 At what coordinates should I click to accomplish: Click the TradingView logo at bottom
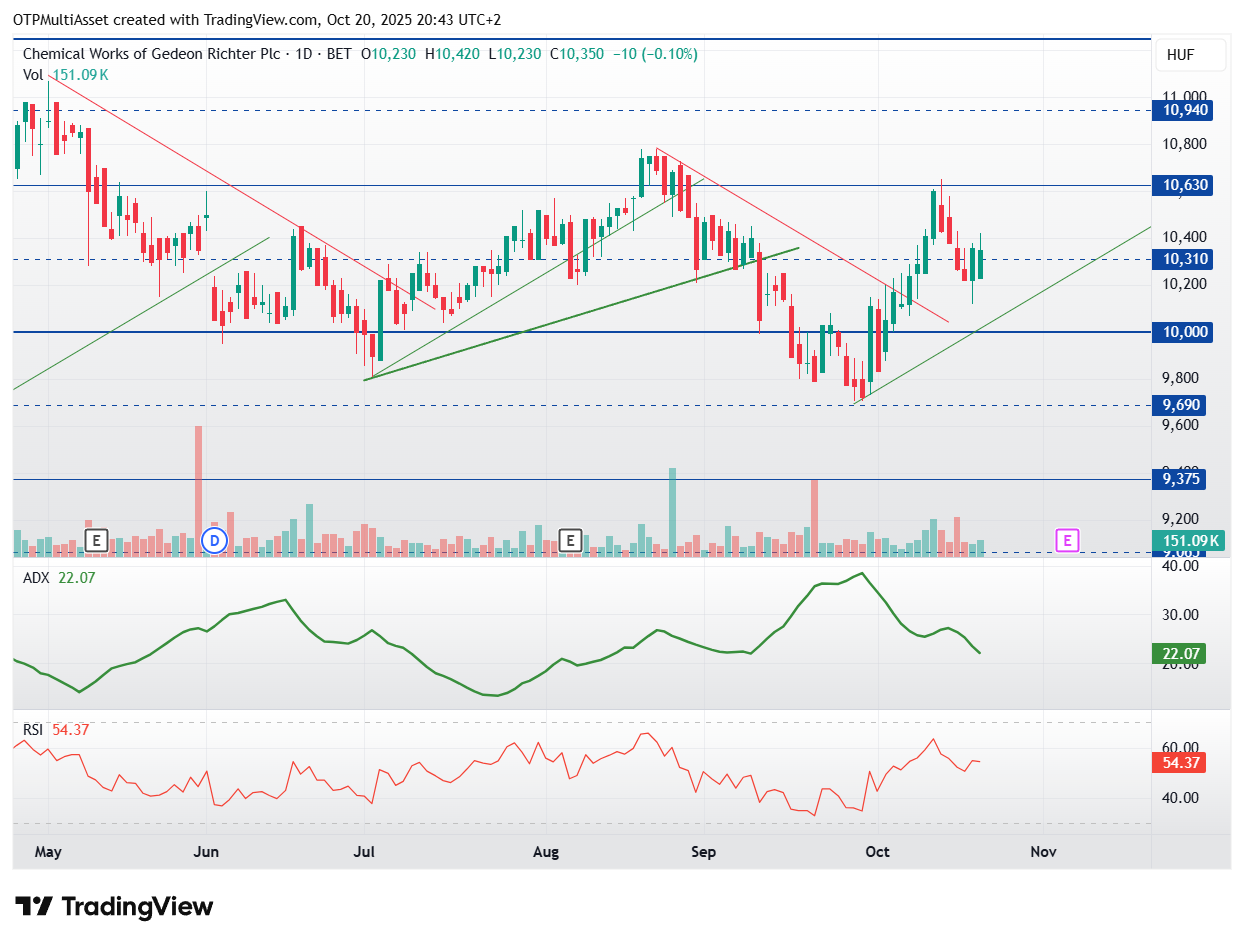[116, 907]
